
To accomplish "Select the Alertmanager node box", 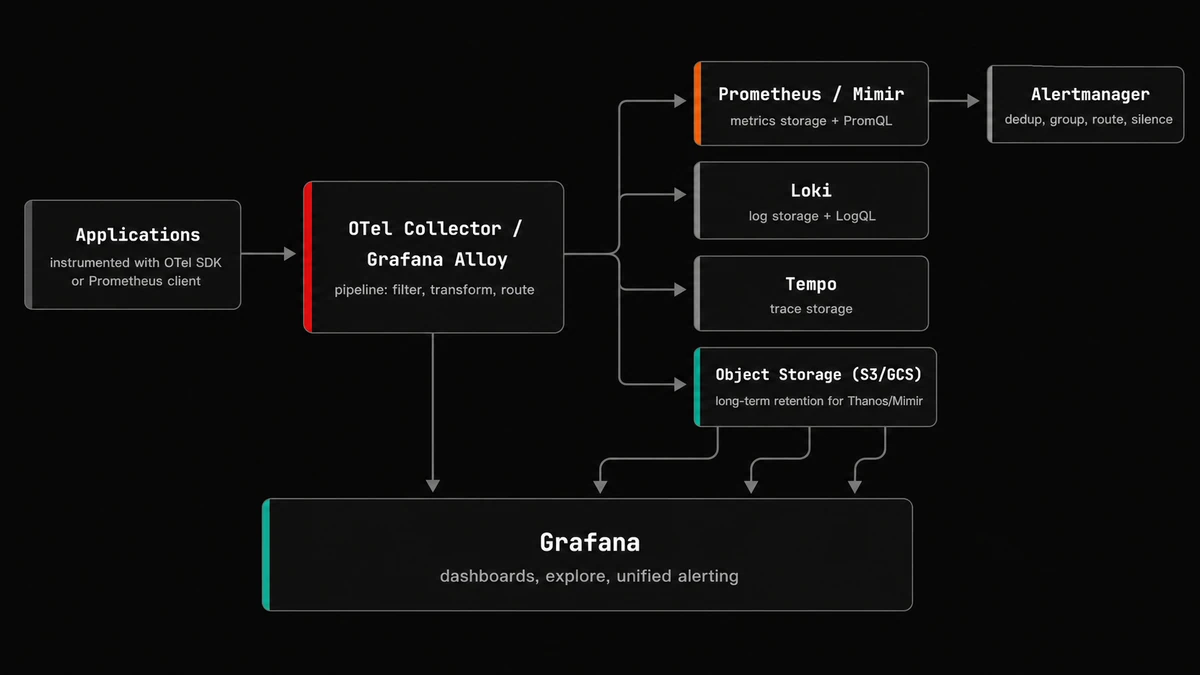I will 1088,105.
